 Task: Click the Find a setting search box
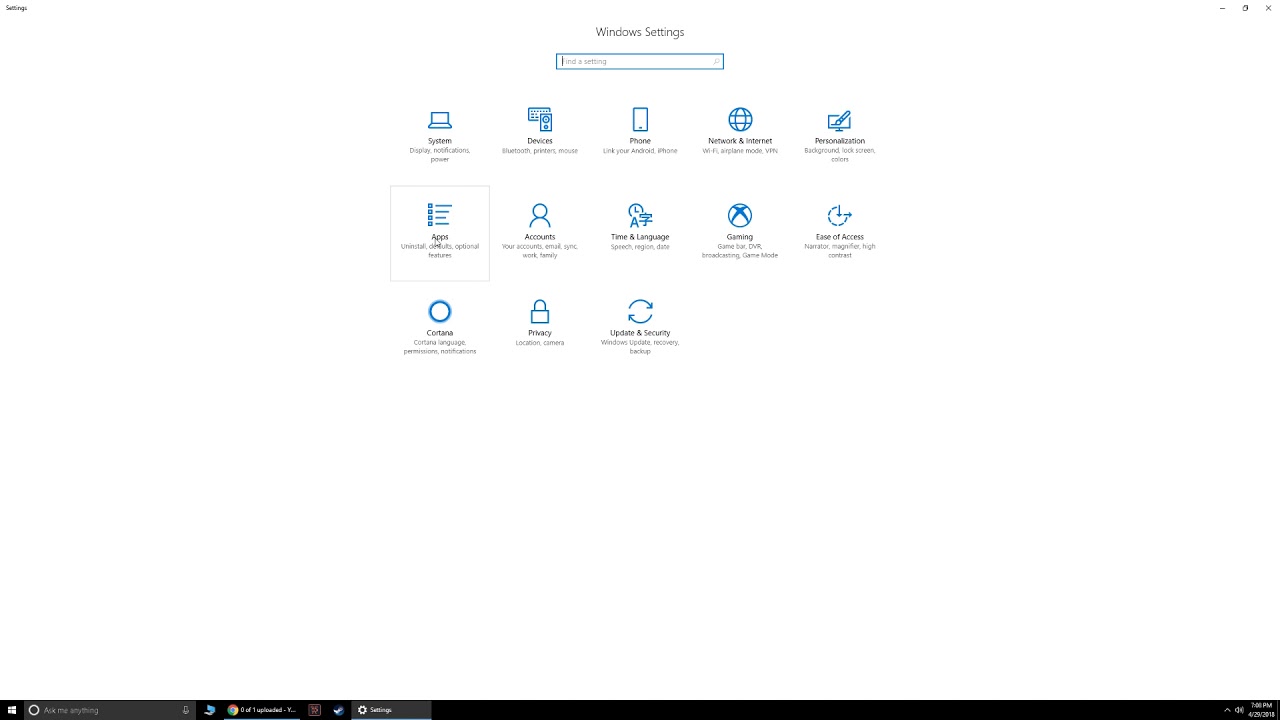tap(639, 61)
